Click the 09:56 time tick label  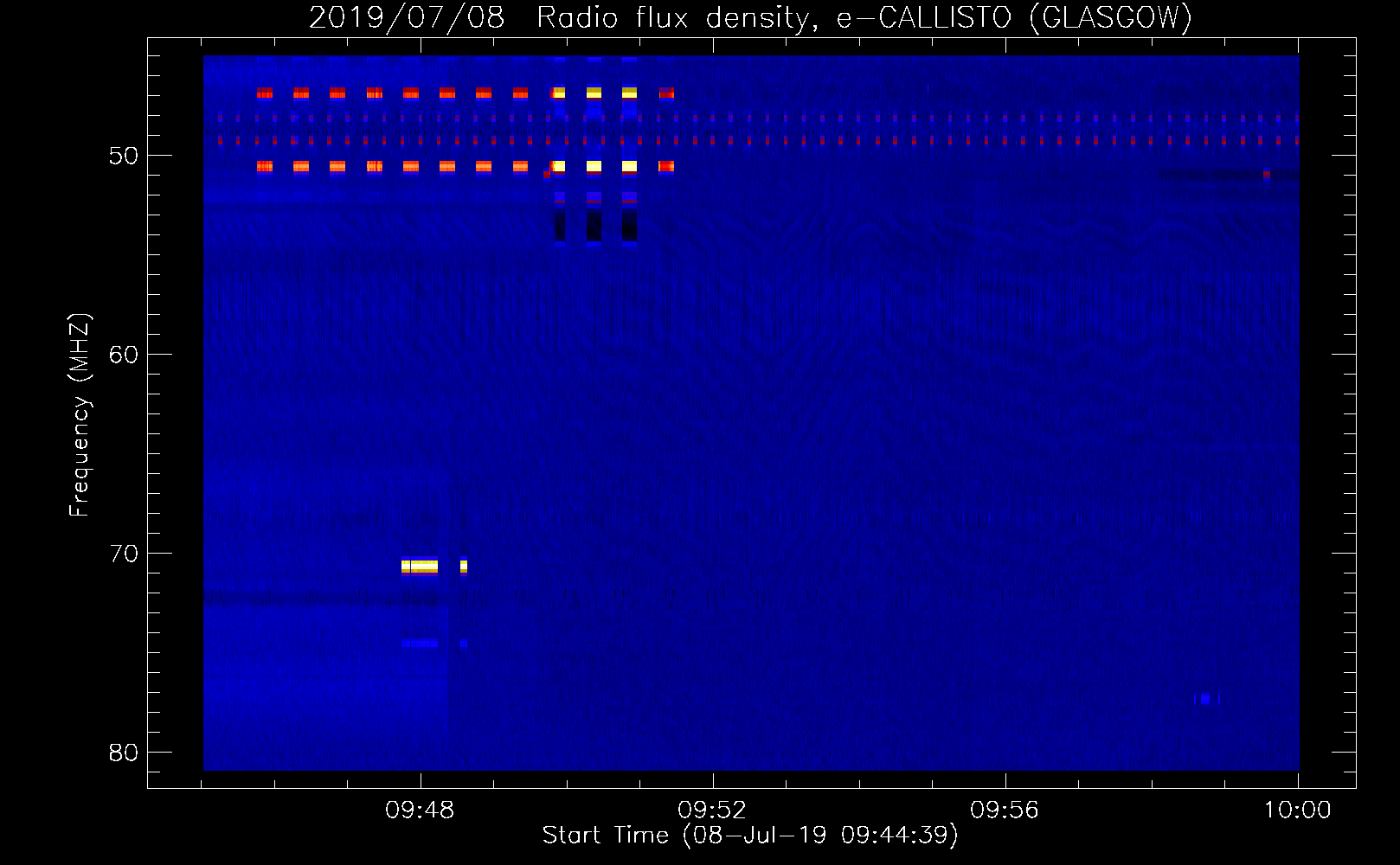tap(1005, 811)
